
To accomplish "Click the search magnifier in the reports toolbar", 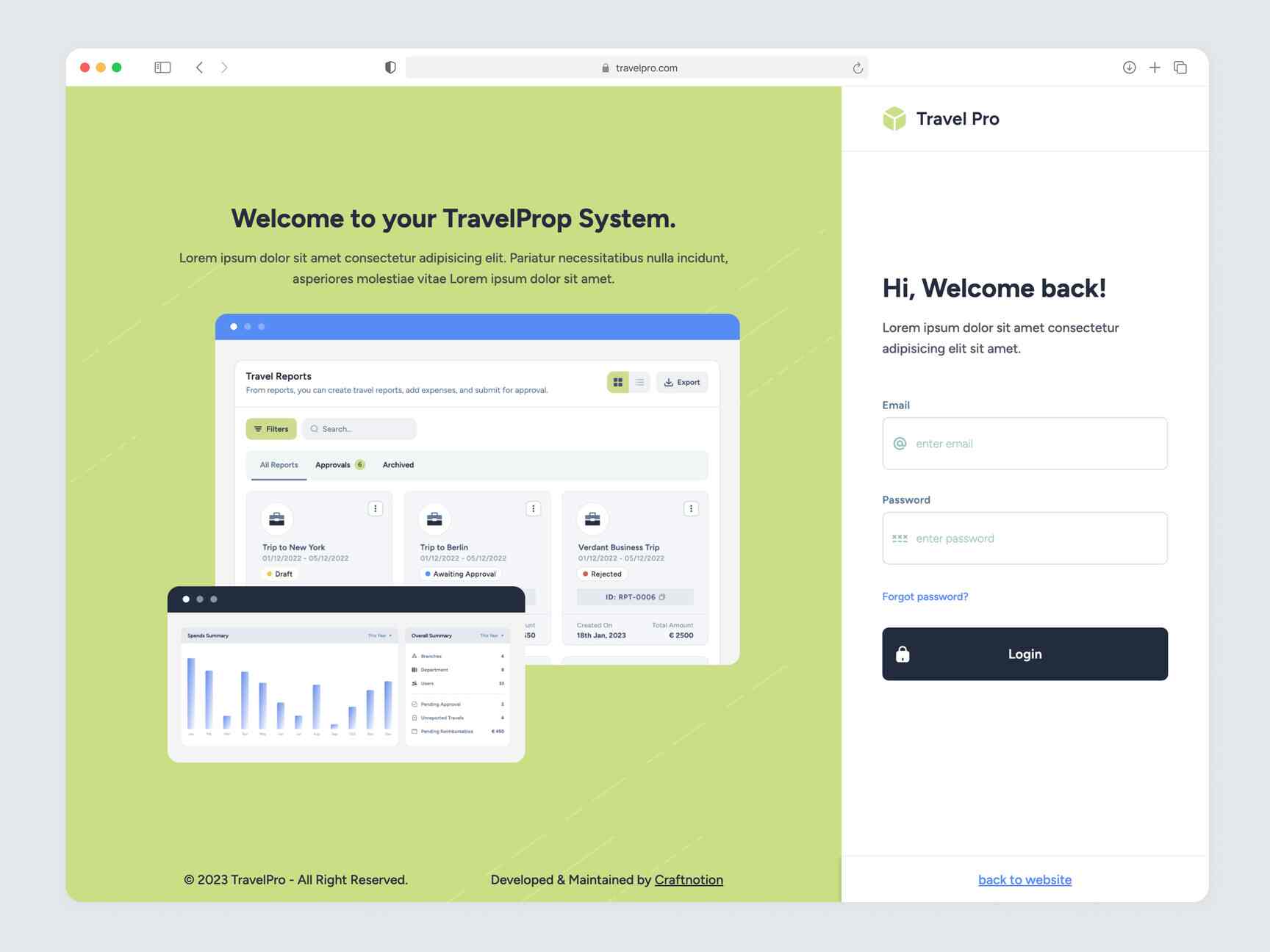I will (314, 428).
